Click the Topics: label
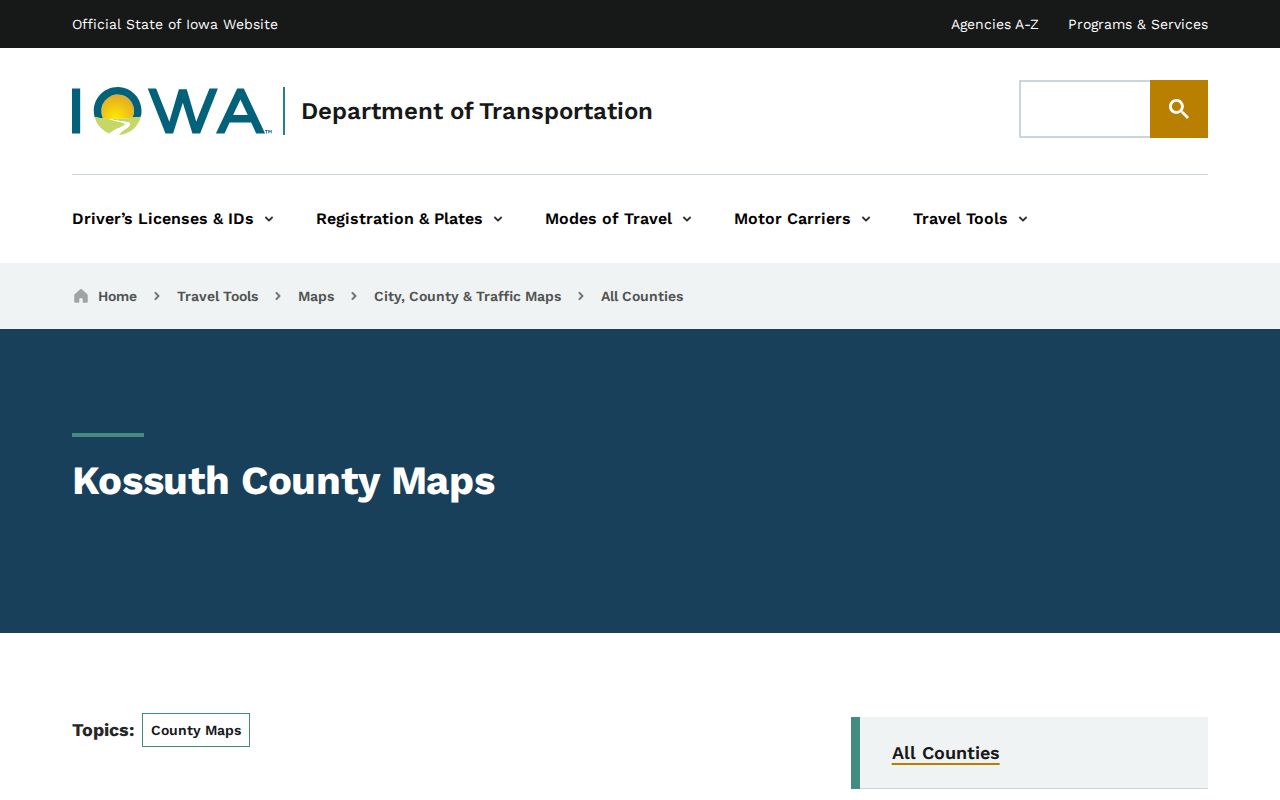 point(103,730)
